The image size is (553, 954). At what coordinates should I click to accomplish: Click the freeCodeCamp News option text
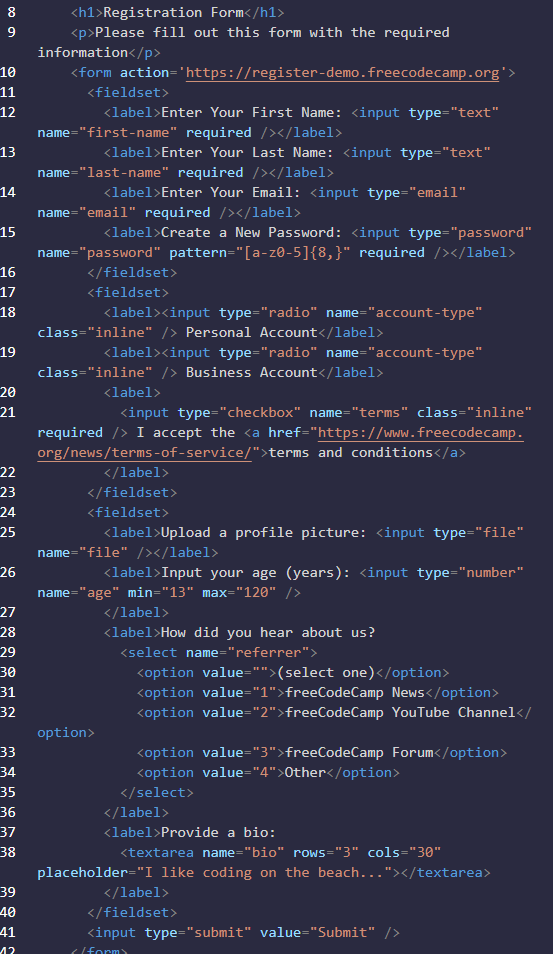coord(355,692)
